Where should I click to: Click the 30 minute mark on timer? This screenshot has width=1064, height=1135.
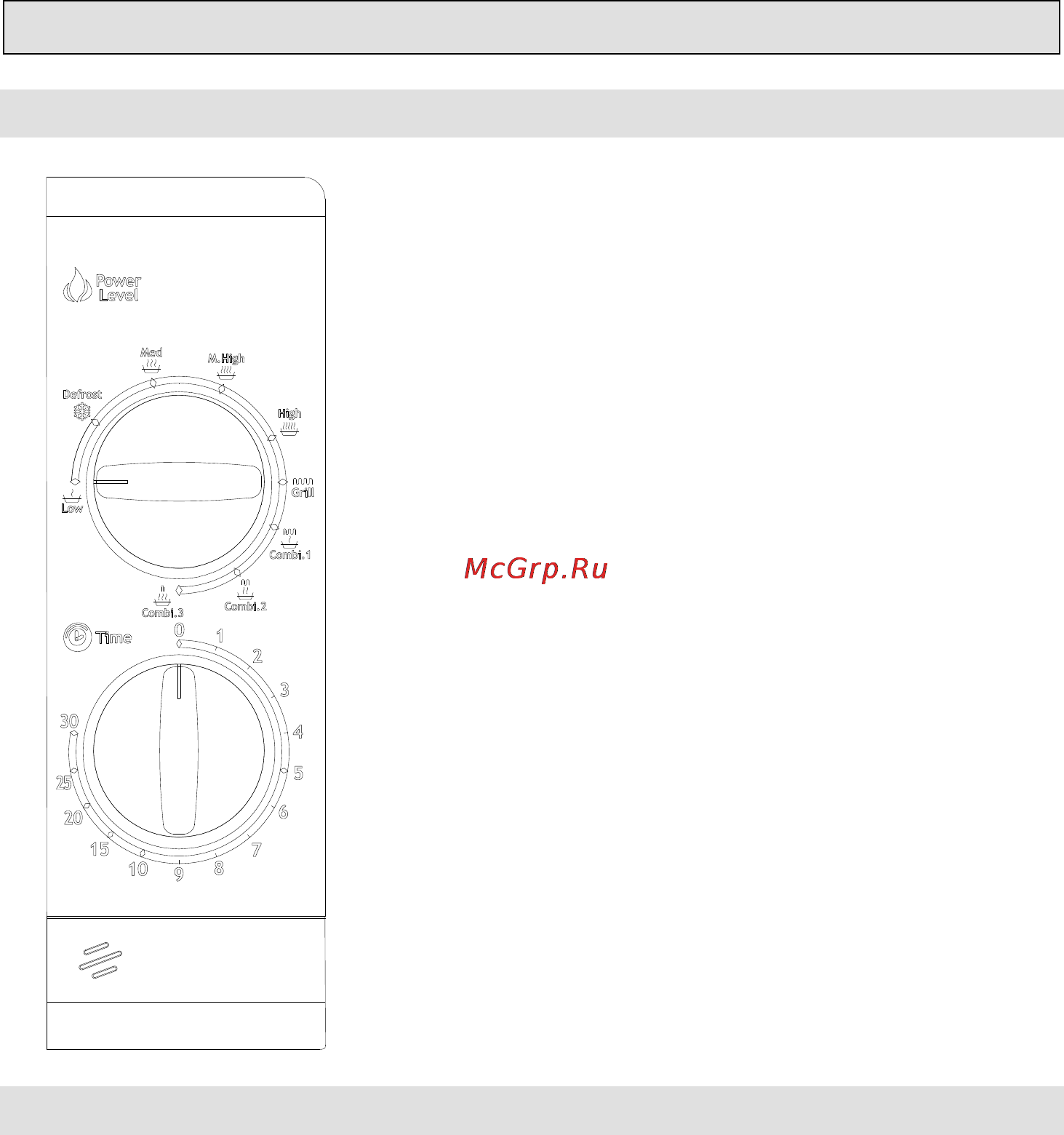click(69, 722)
